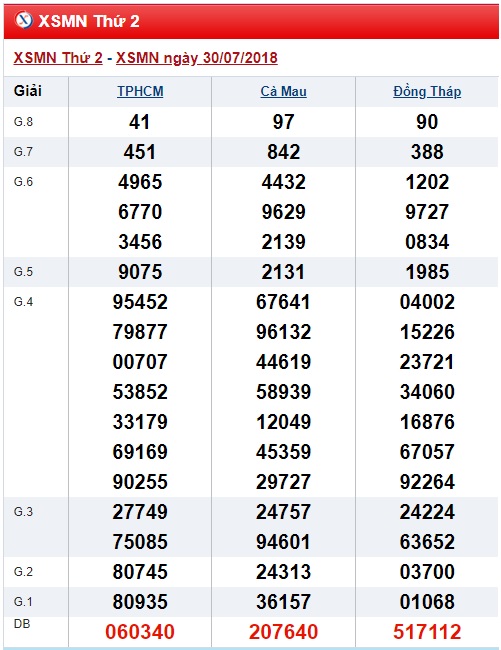Click the G.4 row label
The height and width of the screenshot is (650, 501).
coord(23,302)
